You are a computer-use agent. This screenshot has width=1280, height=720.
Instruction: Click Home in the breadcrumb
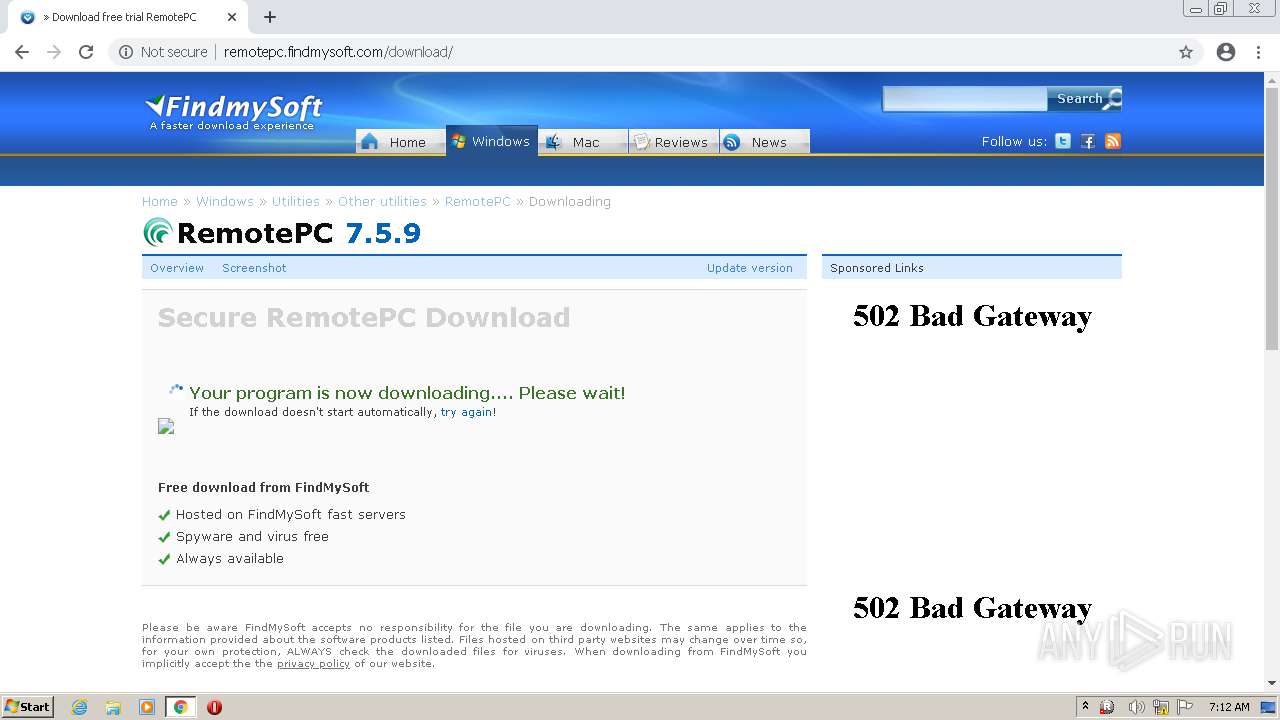tap(160, 201)
